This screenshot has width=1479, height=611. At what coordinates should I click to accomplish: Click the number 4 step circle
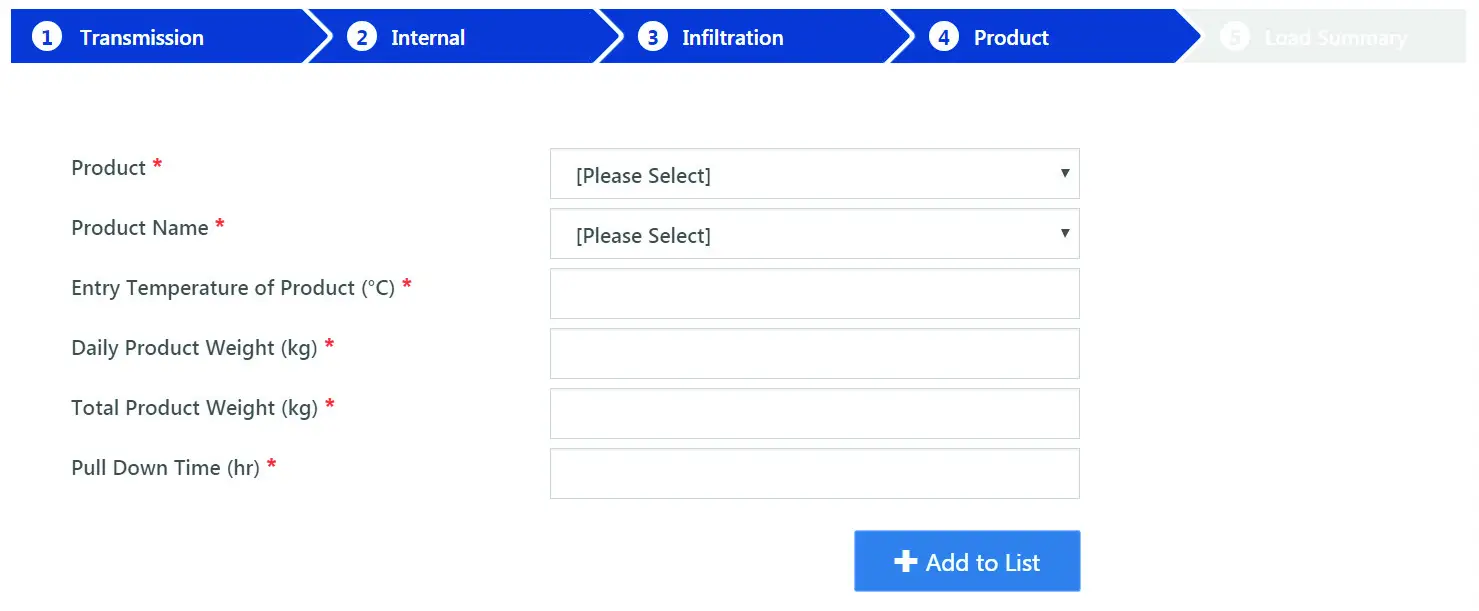(x=943, y=38)
